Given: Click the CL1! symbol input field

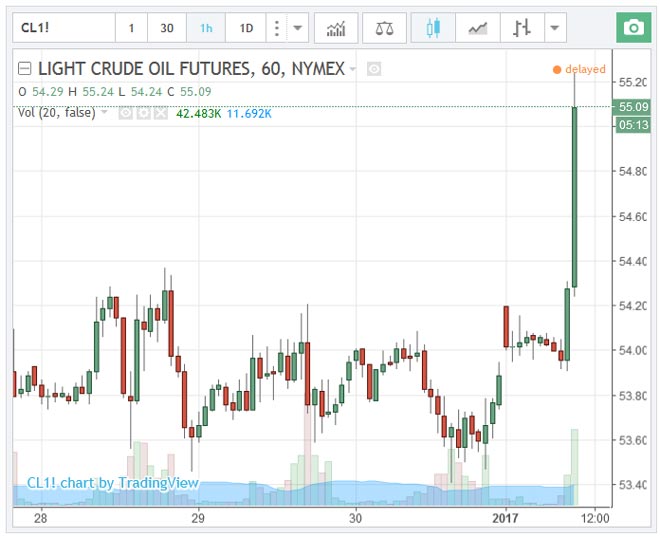Looking at the screenshot, I should (62, 28).
